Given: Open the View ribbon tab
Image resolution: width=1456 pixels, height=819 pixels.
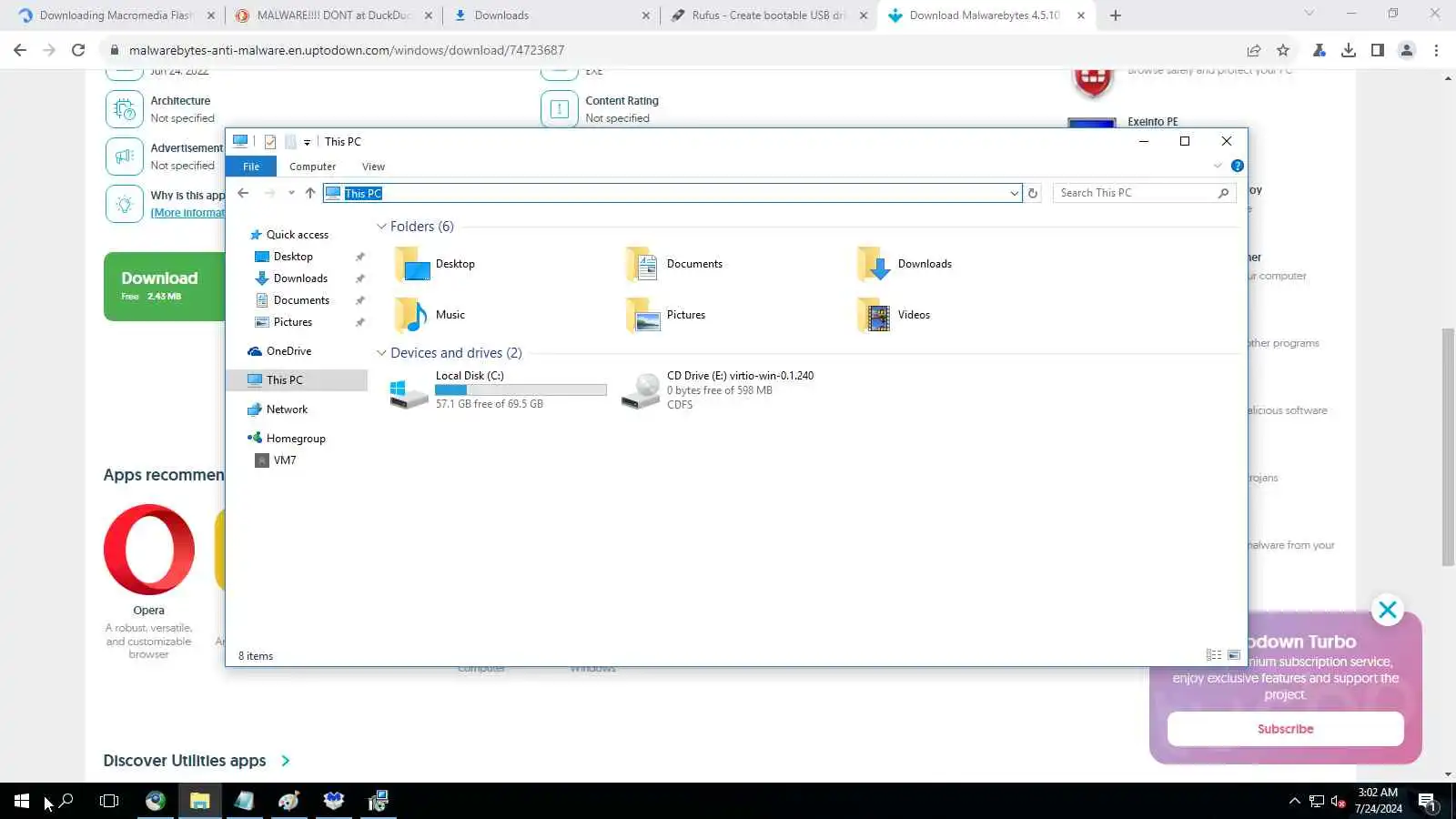Looking at the screenshot, I should 373,167.
